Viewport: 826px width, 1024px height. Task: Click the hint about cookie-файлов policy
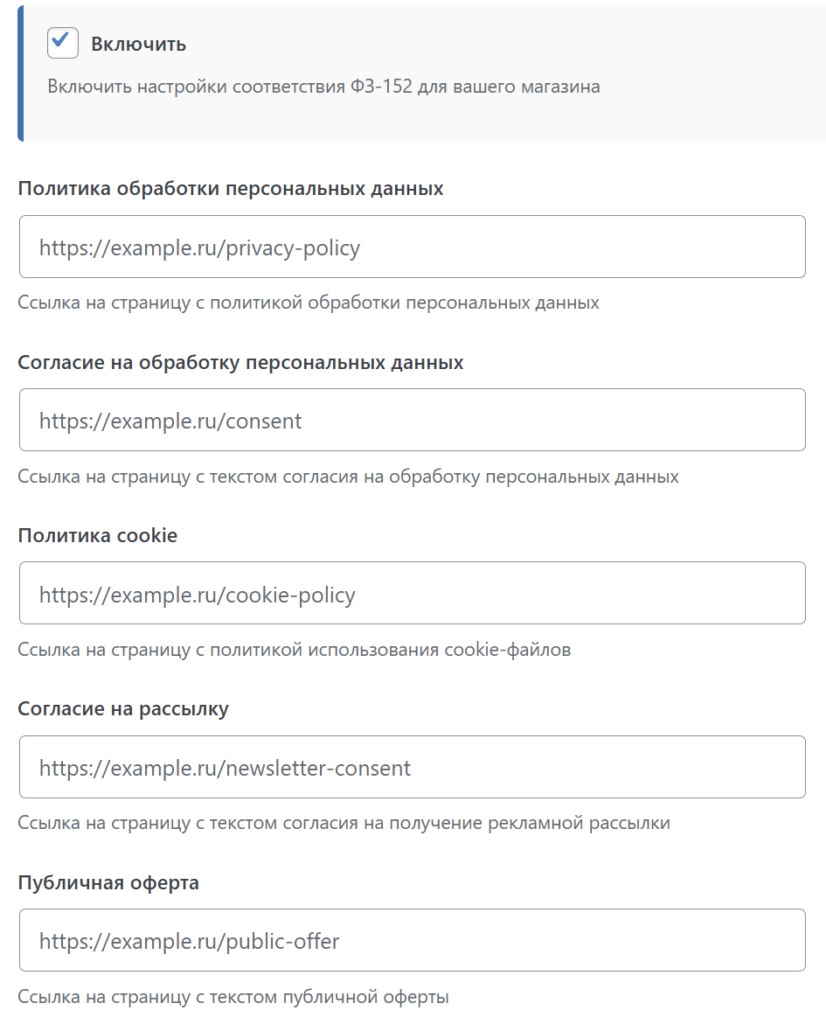click(295, 650)
